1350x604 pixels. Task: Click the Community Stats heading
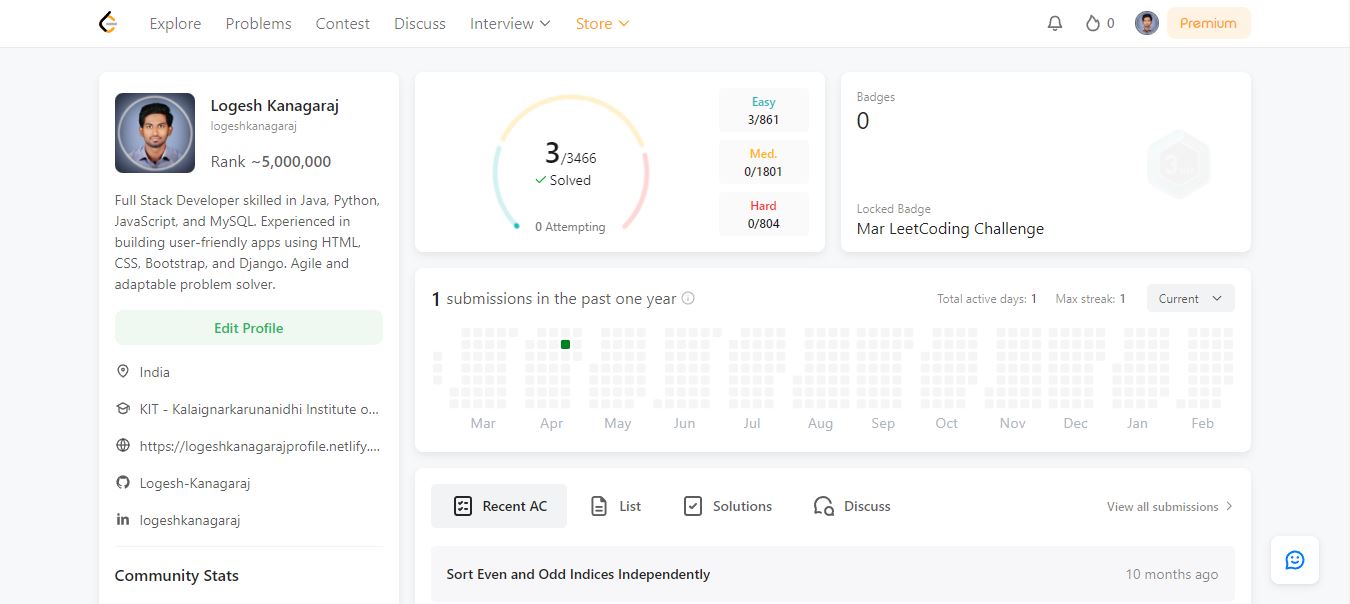177,575
